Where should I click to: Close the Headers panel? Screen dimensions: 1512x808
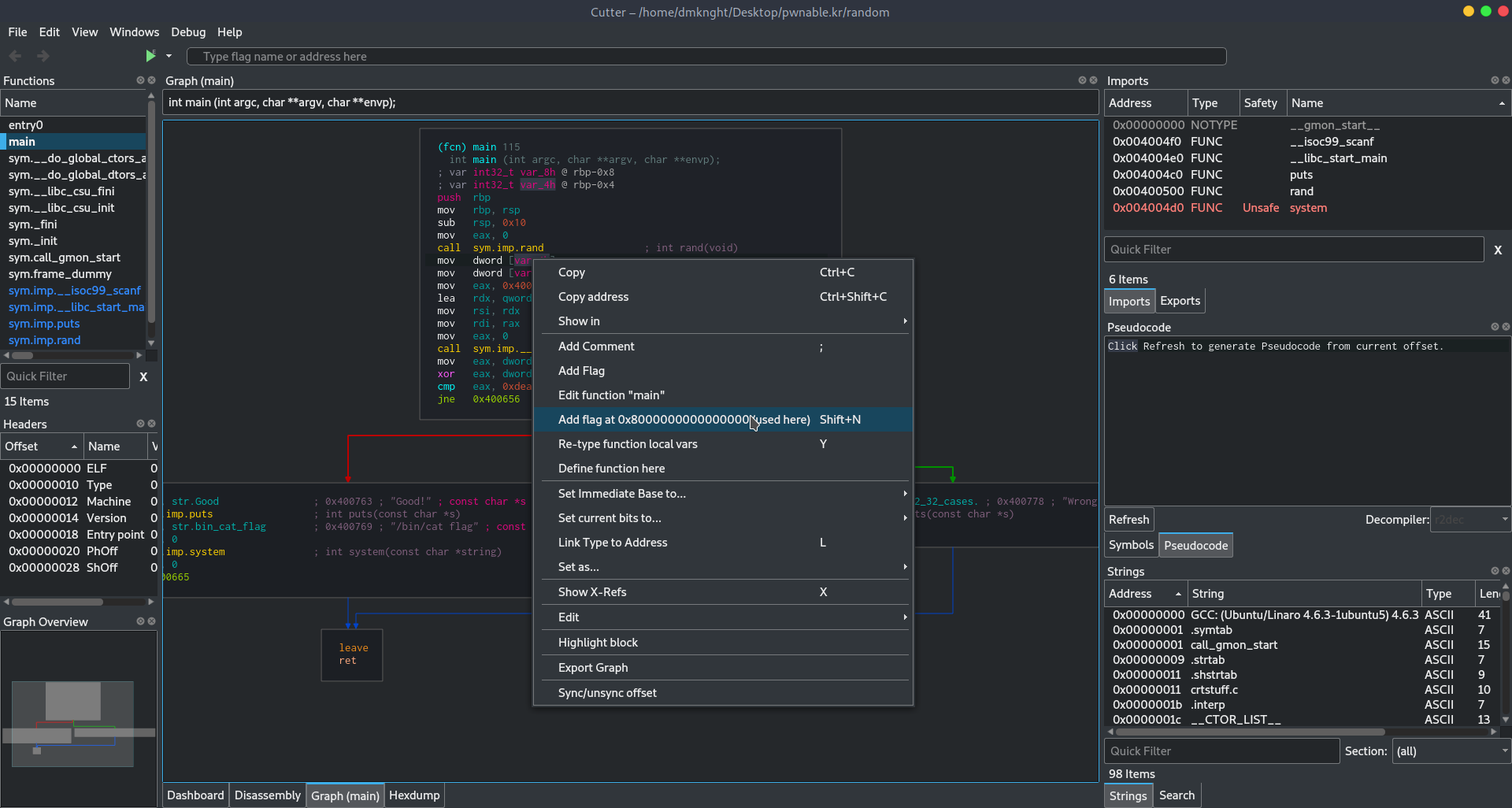click(152, 424)
